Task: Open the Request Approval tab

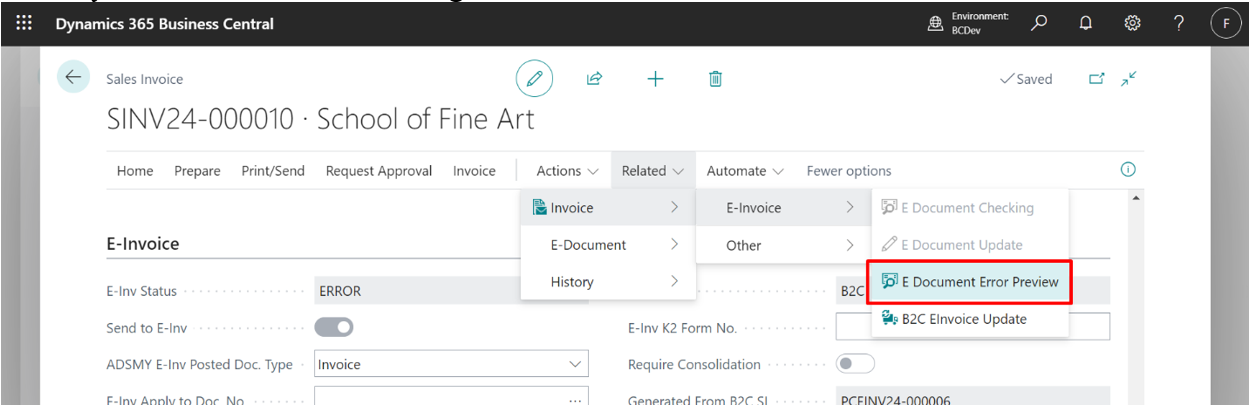Action: pyautogui.click(x=379, y=171)
